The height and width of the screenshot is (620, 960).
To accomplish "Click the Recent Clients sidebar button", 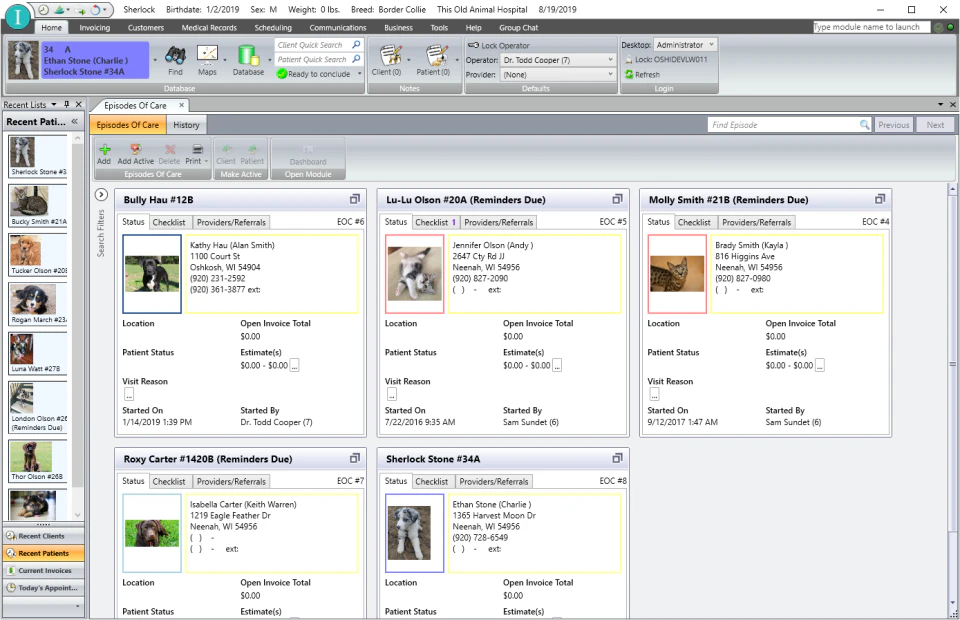I will point(43,536).
